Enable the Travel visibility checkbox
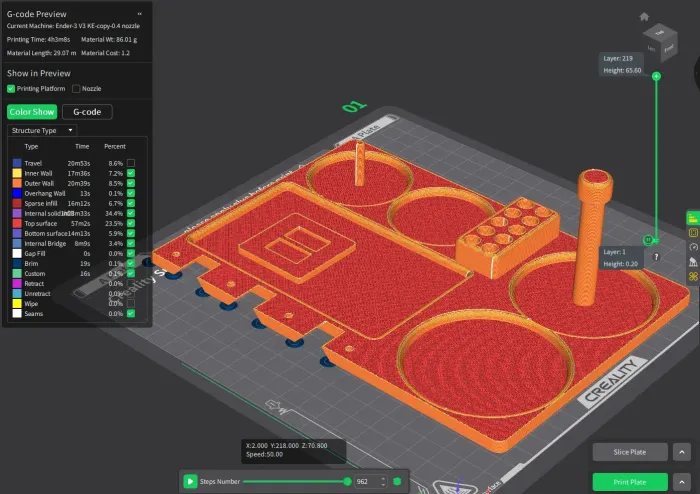The image size is (700, 494). click(131, 162)
